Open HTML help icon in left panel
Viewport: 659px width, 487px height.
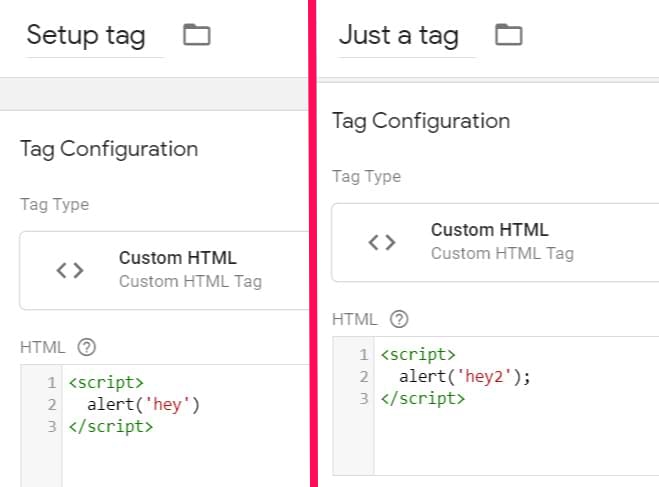pyautogui.click(x=86, y=348)
